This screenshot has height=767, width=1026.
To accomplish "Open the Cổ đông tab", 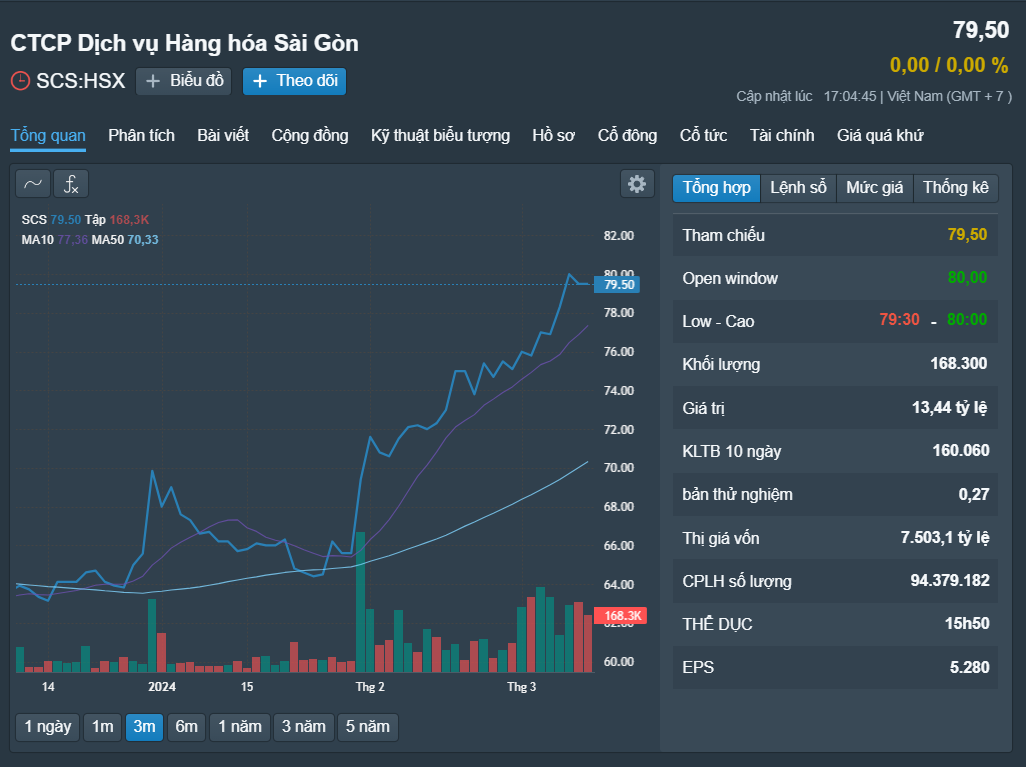I will 627,135.
